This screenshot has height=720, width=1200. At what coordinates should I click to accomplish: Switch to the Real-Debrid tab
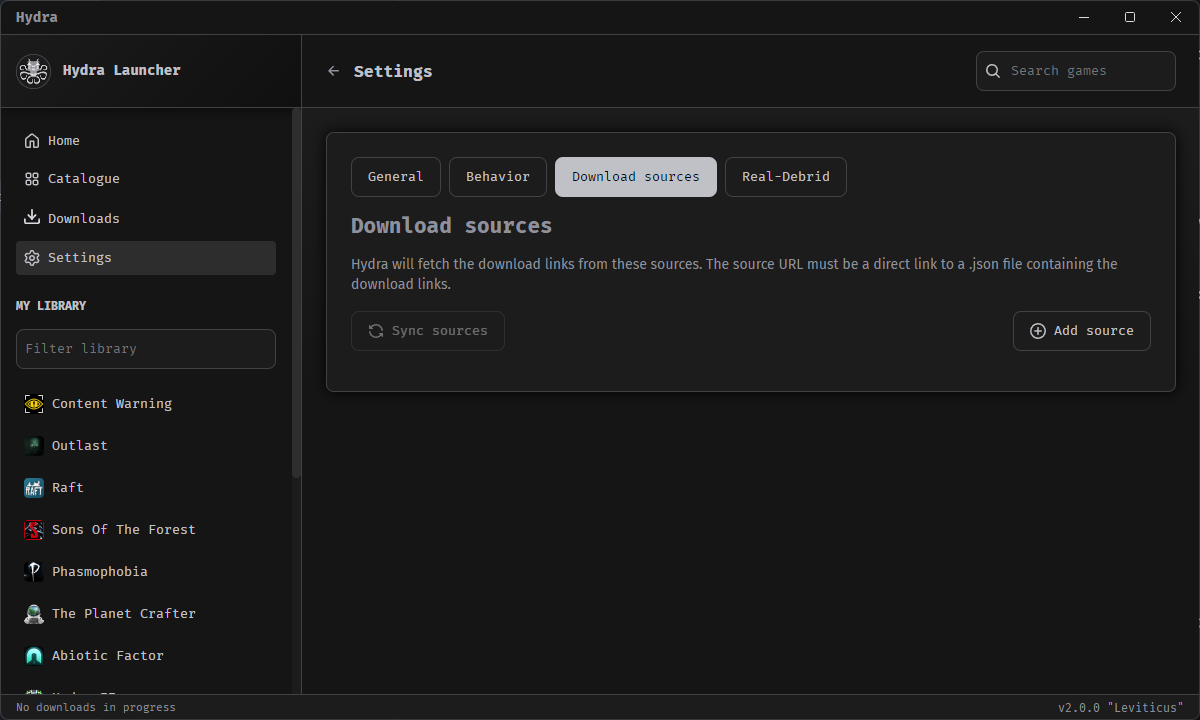click(786, 176)
